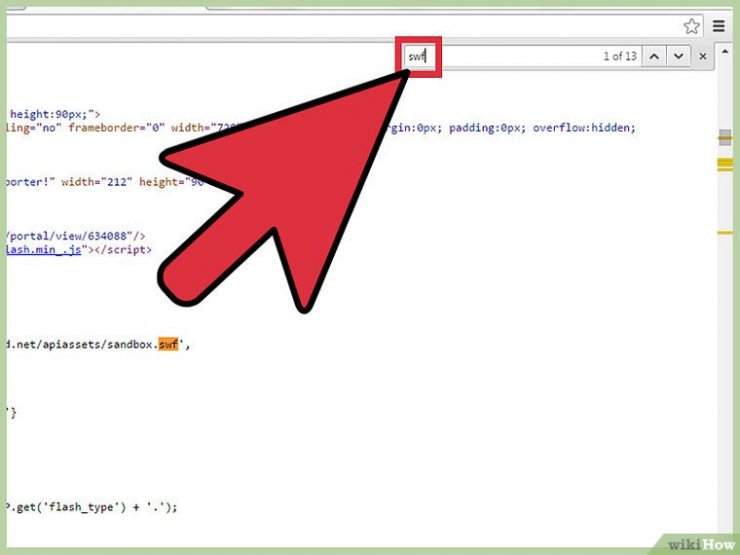Bookmark this page with the star icon

tap(691, 26)
